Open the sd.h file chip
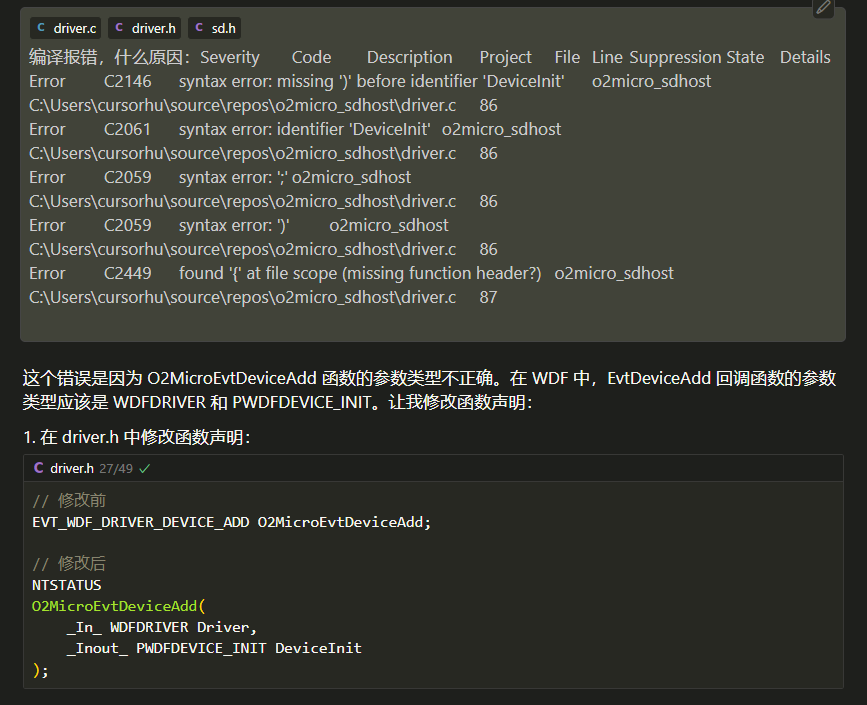Image resolution: width=867 pixels, height=705 pixels. (x=215, y=28)
